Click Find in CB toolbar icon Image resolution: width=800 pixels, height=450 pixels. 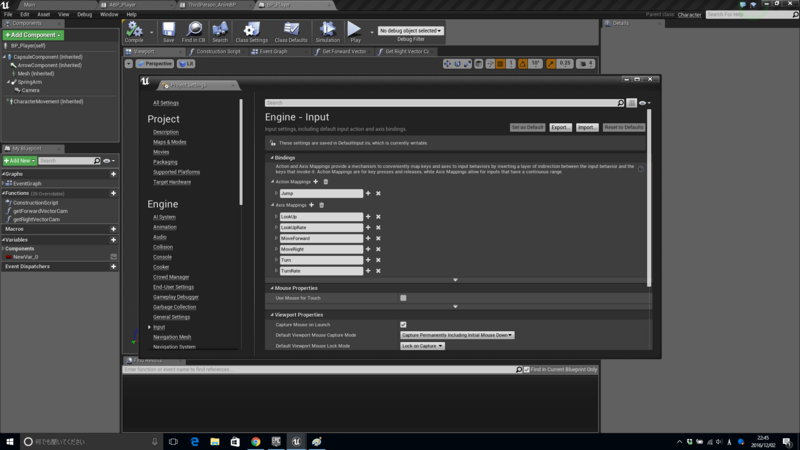(x=193, y=32)
